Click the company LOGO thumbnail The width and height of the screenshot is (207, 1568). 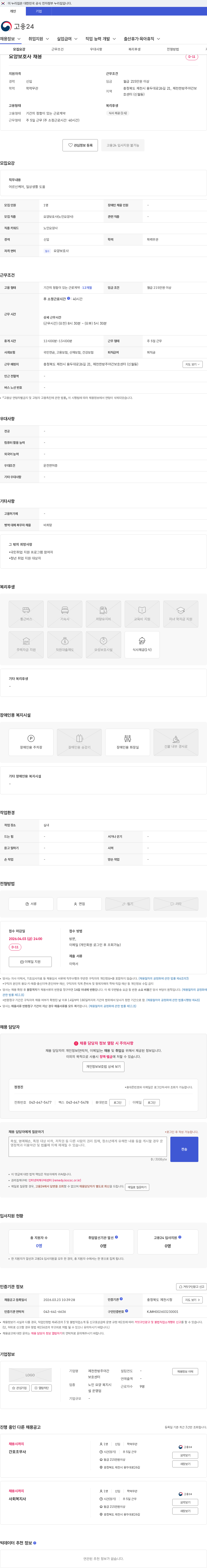[x=30, y=1375]
